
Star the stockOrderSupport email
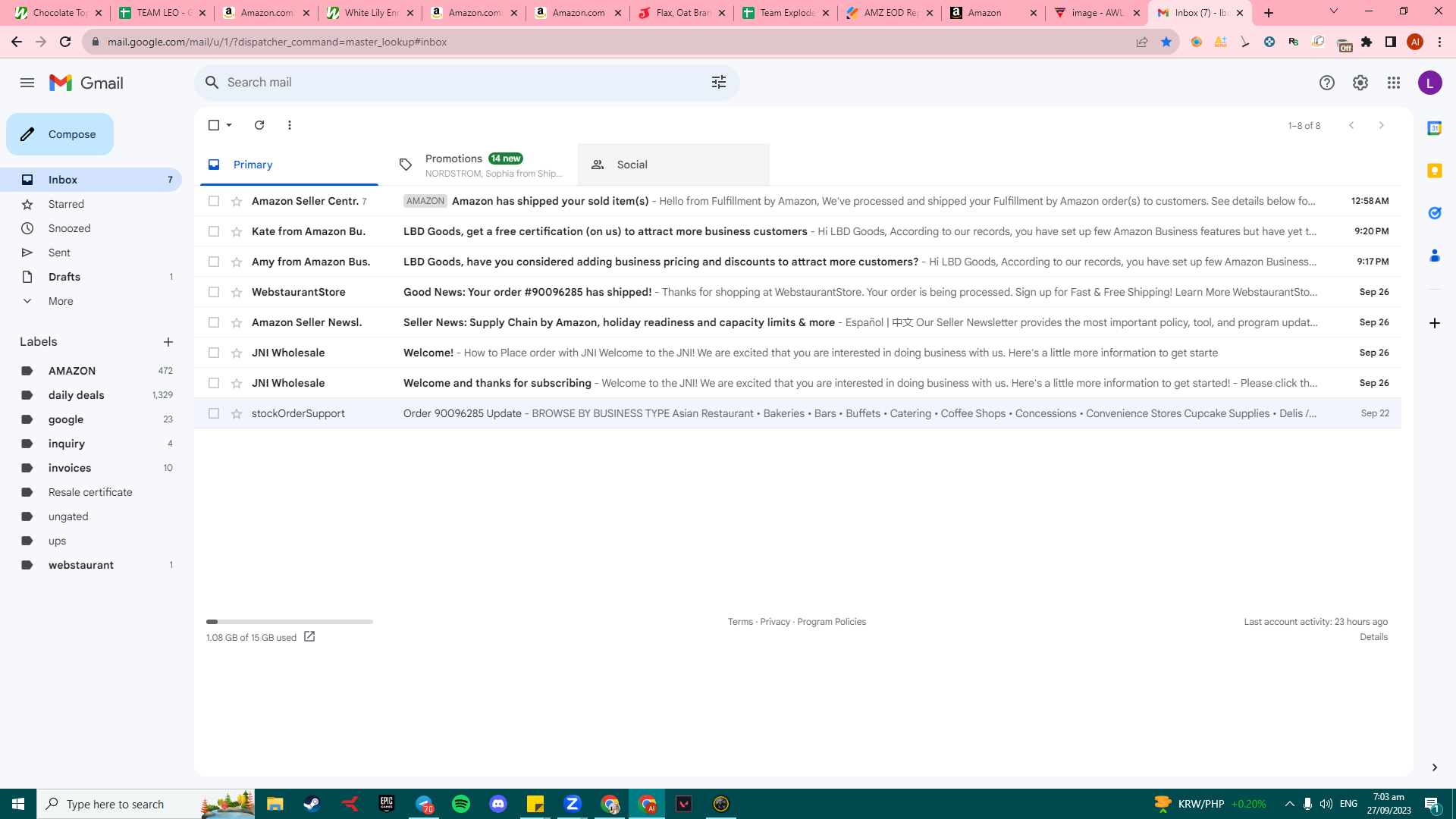[x=237, y=413]
